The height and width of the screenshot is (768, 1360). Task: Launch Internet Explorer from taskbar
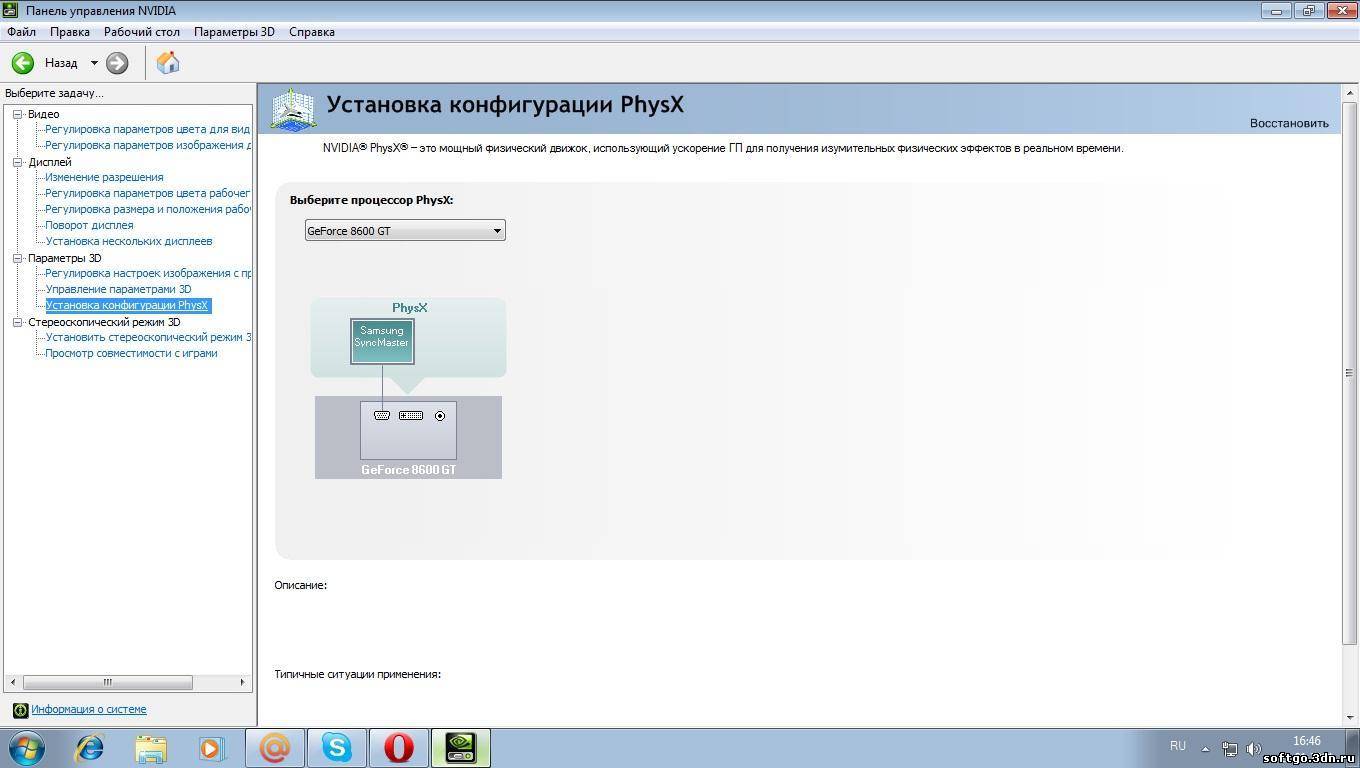pos(90,748)
